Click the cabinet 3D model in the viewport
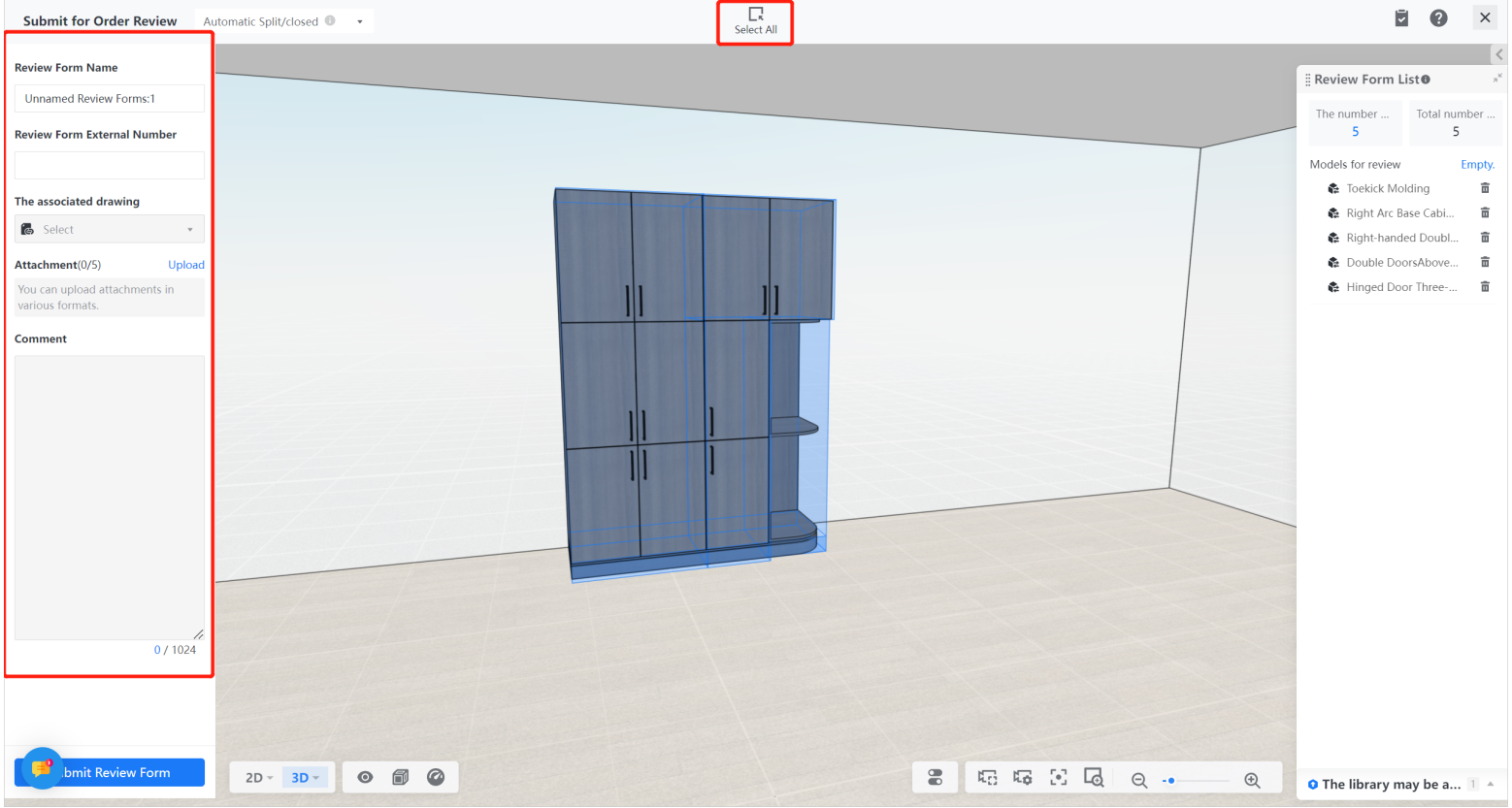Screen dimensions: 1512x808 694,384
